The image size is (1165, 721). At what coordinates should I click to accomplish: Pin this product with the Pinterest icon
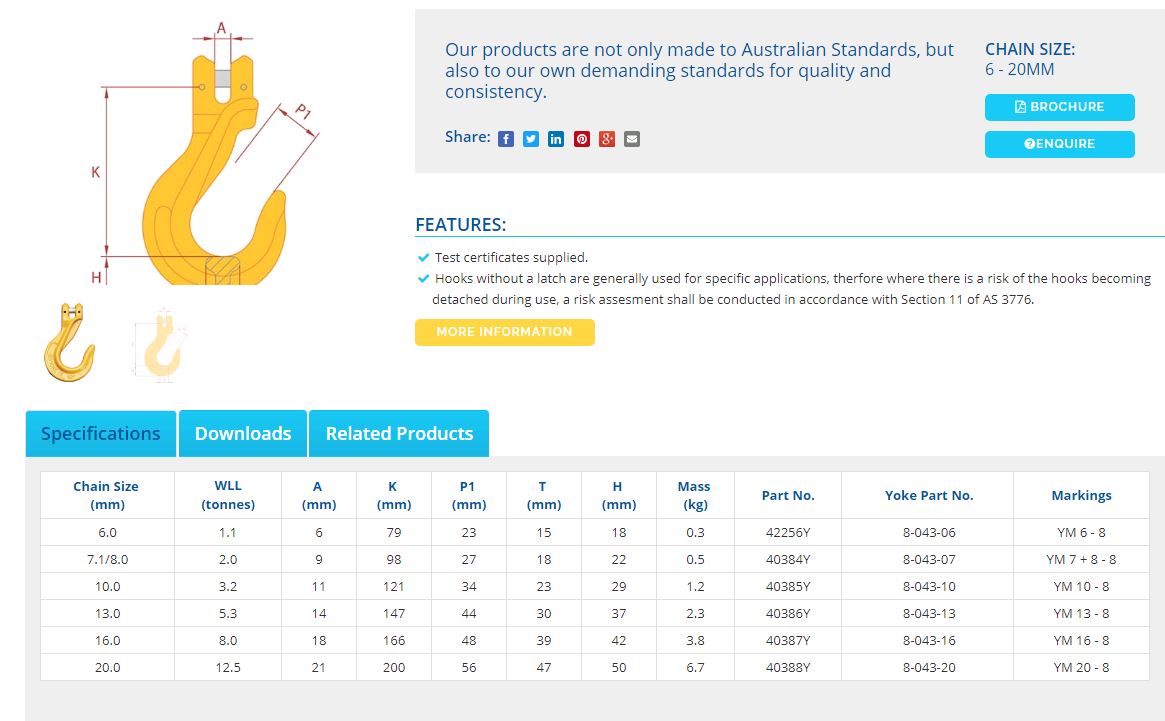click(x=582, y=139)
